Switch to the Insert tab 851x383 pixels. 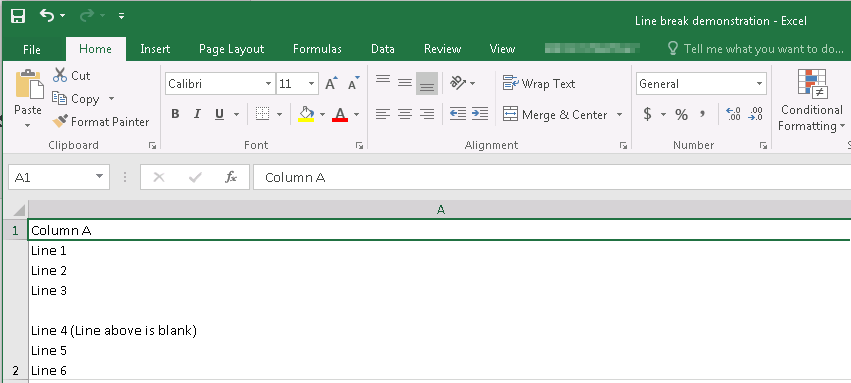point(155,49)
